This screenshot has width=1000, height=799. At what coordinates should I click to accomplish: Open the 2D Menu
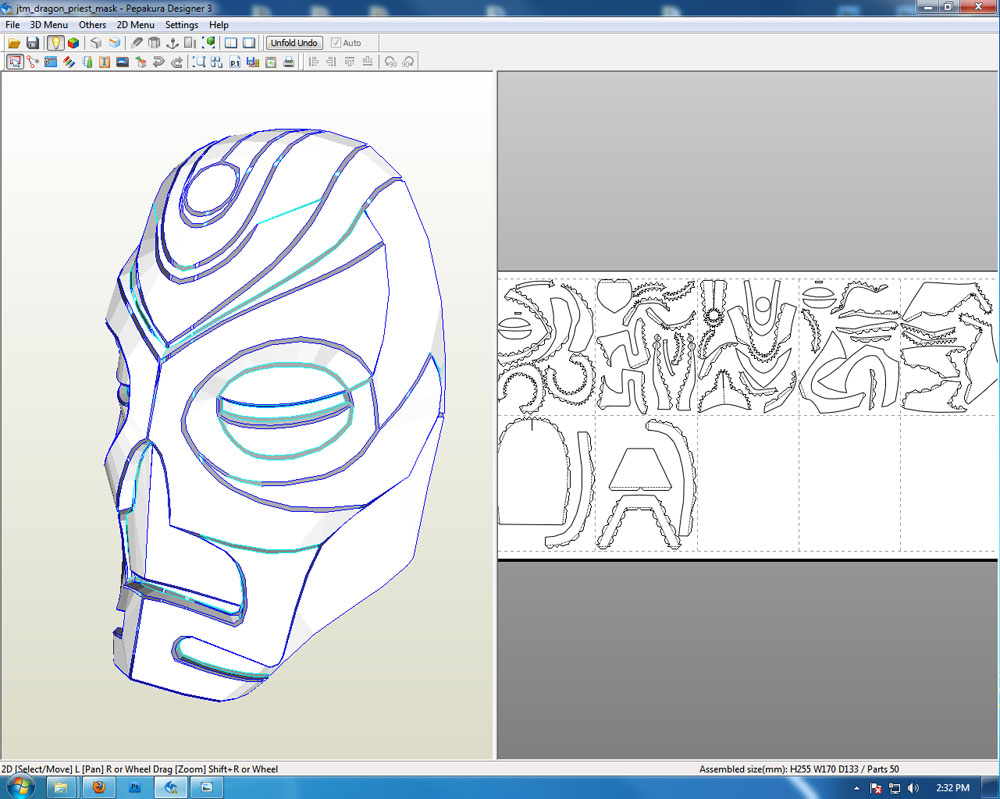coord(135,25)
